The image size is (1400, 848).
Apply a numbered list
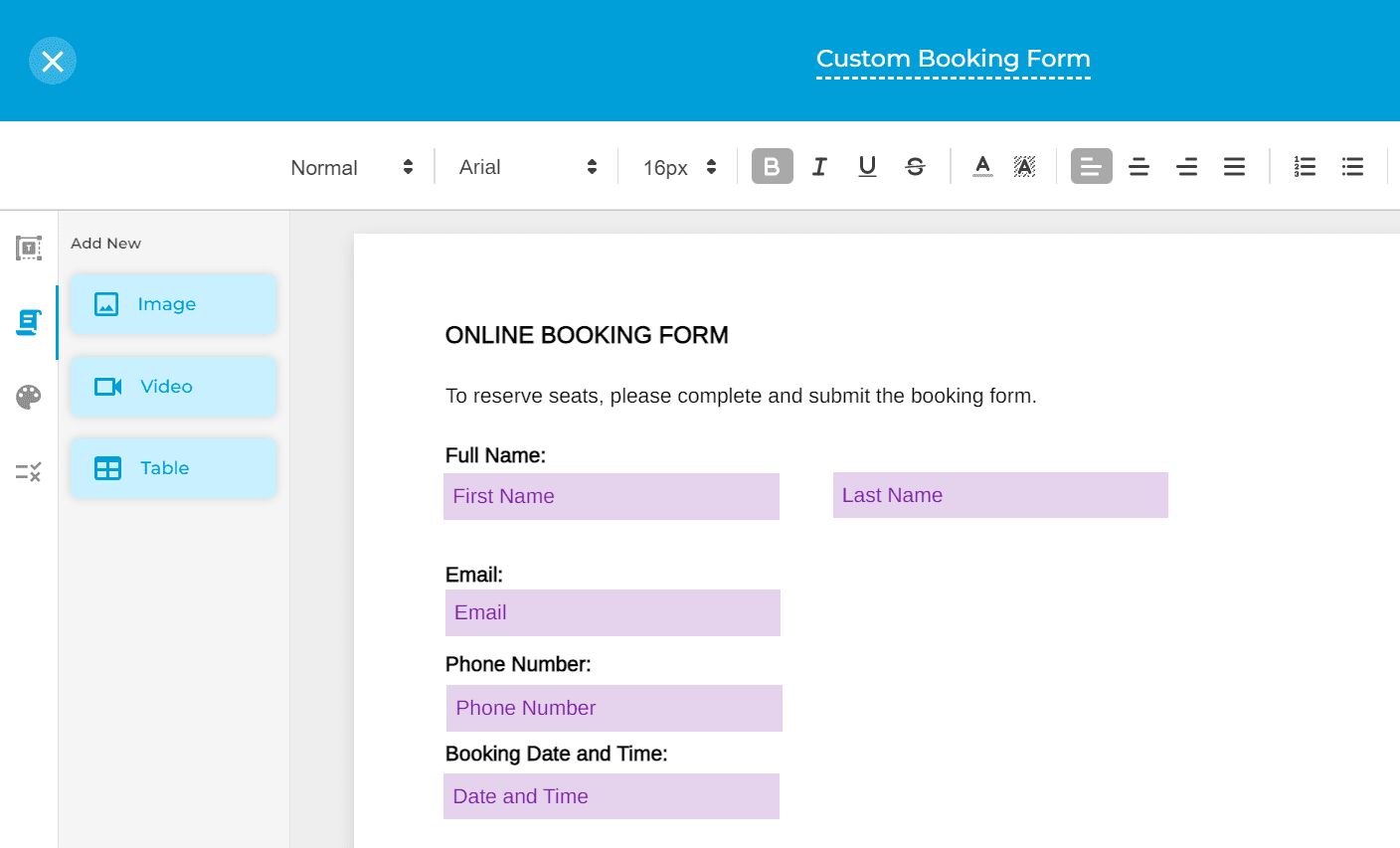click(x=1305, y=166)
